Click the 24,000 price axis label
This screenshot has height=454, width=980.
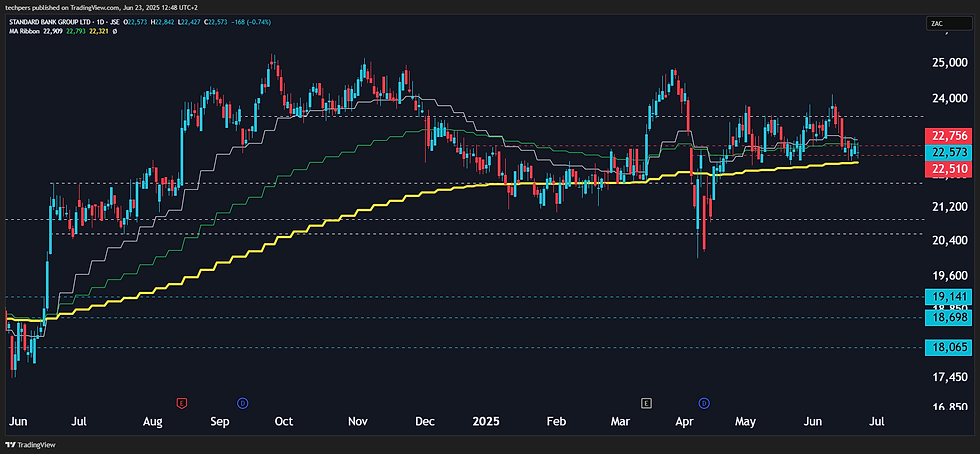949,99
